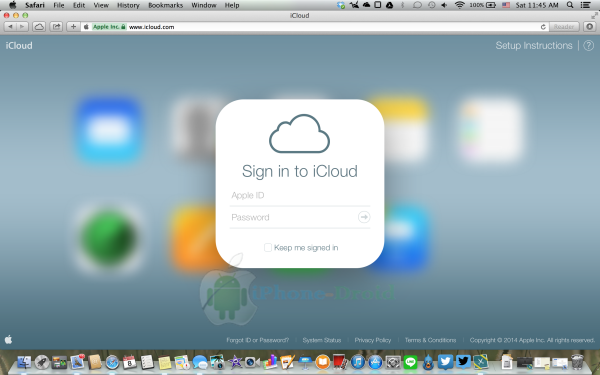This screenshot has width=600, height=375.
Task: Open the Downloads button beside Reader
Action: click(x=590, y=27)
